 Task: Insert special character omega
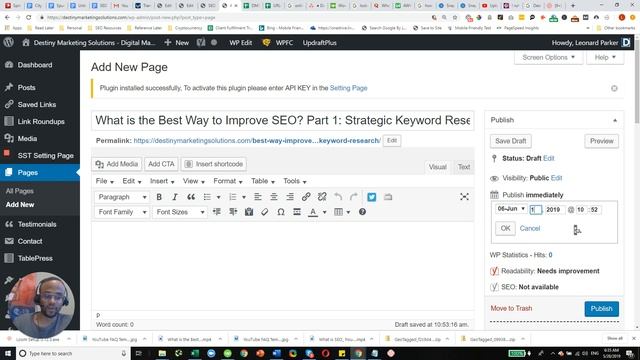point(281,212)
